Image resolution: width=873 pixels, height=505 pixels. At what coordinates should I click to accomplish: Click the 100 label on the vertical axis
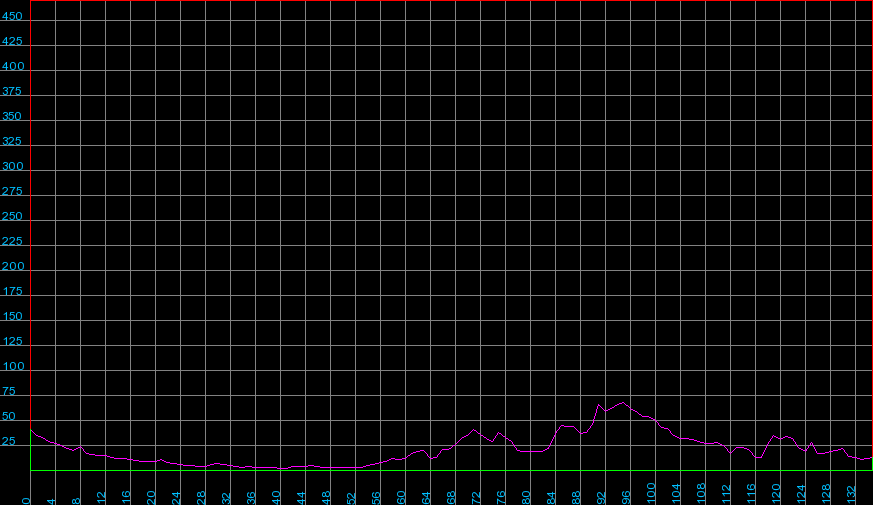(13, 367)
